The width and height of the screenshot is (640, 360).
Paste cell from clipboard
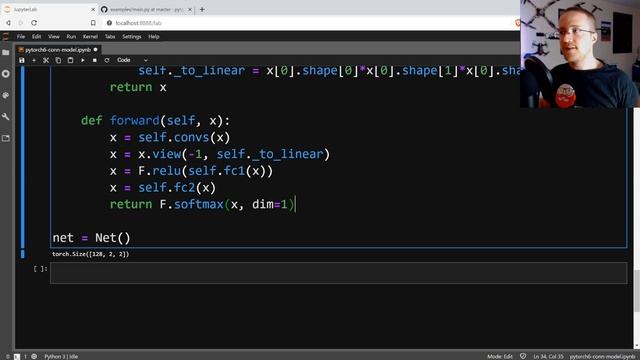(70, 60)
